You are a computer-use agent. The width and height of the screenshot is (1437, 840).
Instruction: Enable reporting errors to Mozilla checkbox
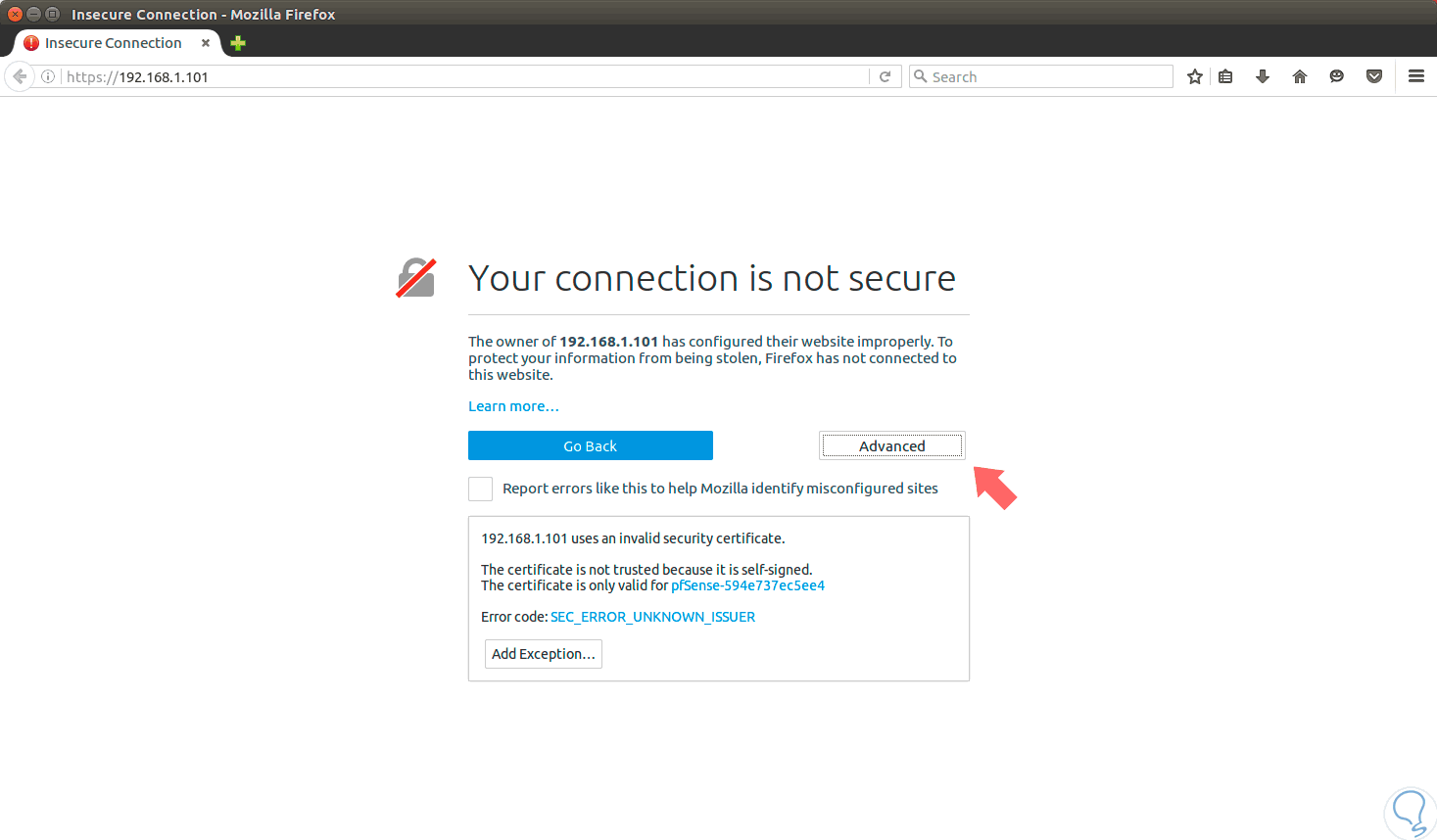(480, 489)
